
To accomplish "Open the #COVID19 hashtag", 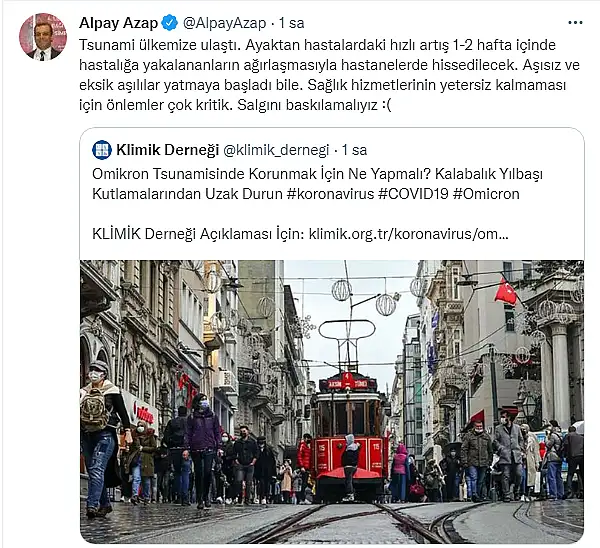I will pos(413,194).
